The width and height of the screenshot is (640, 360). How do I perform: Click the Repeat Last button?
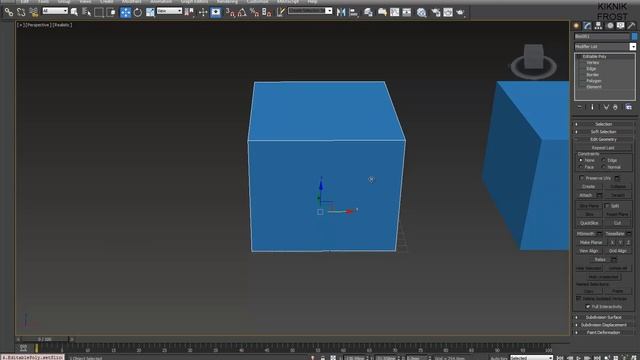coord(603,148)
